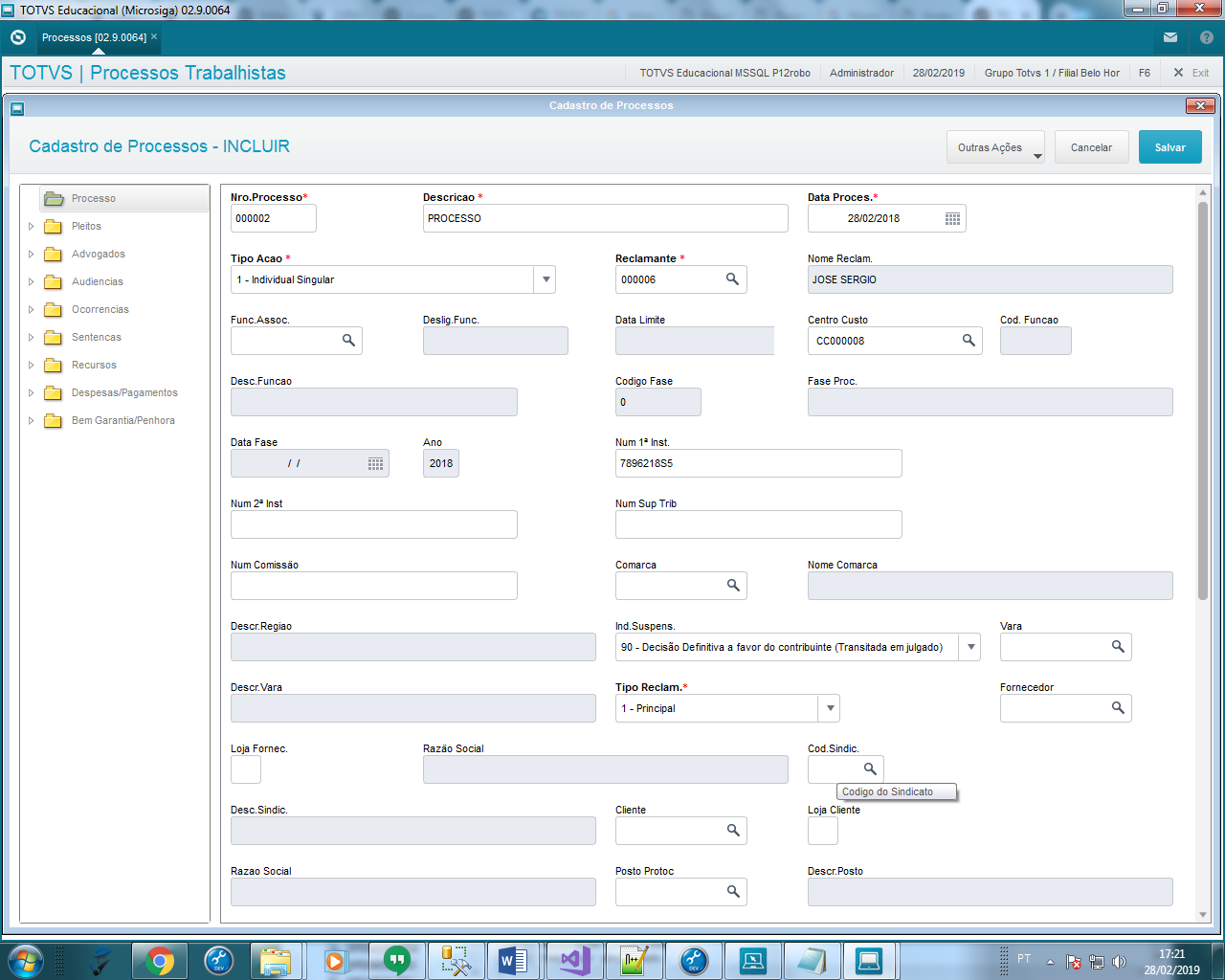Open the Cod.Sindic. lookup magnifier
This screenshot has width=1225, height=980.
tap(870, 769)
